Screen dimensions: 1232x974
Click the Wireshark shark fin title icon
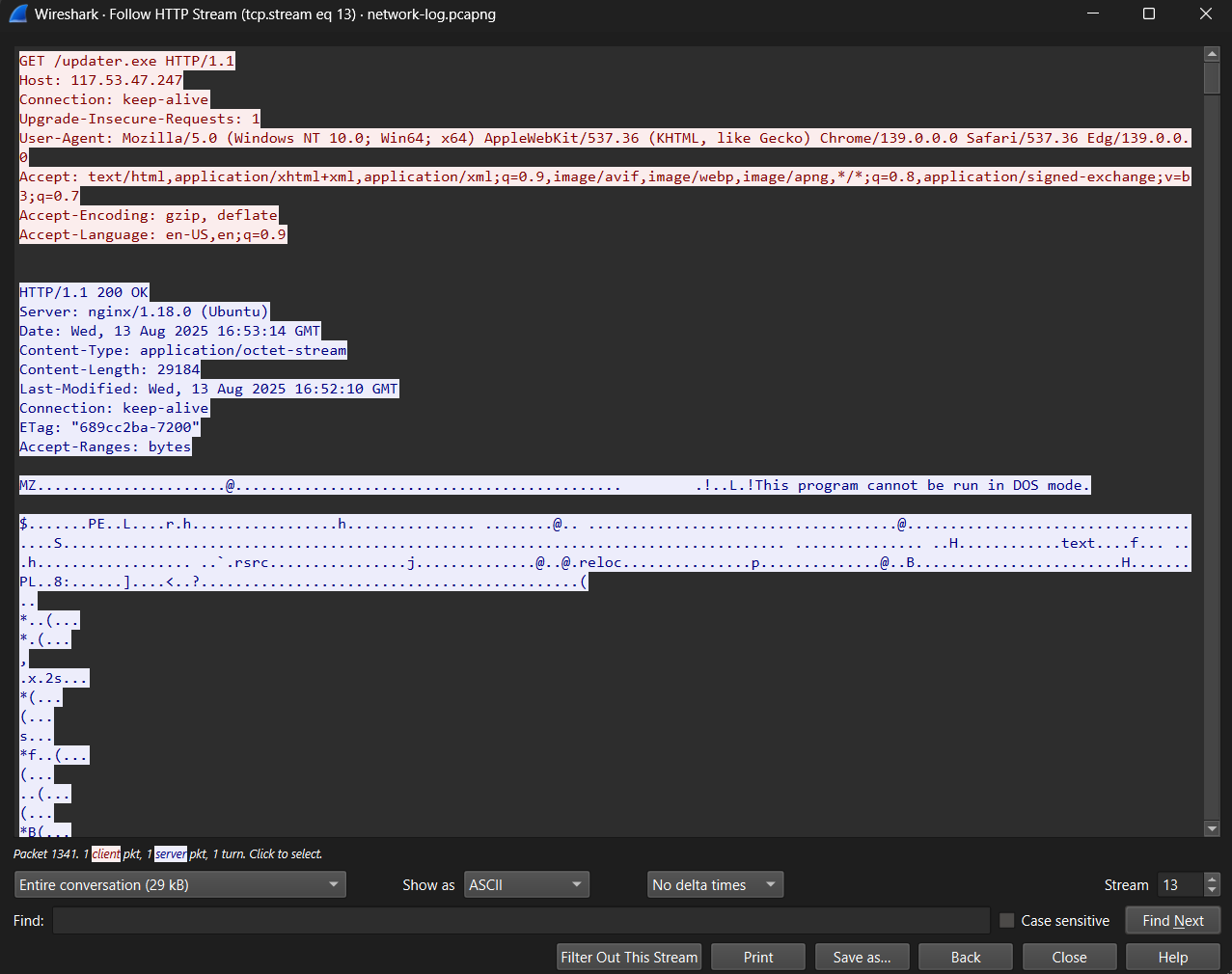[x=18, y=14]
